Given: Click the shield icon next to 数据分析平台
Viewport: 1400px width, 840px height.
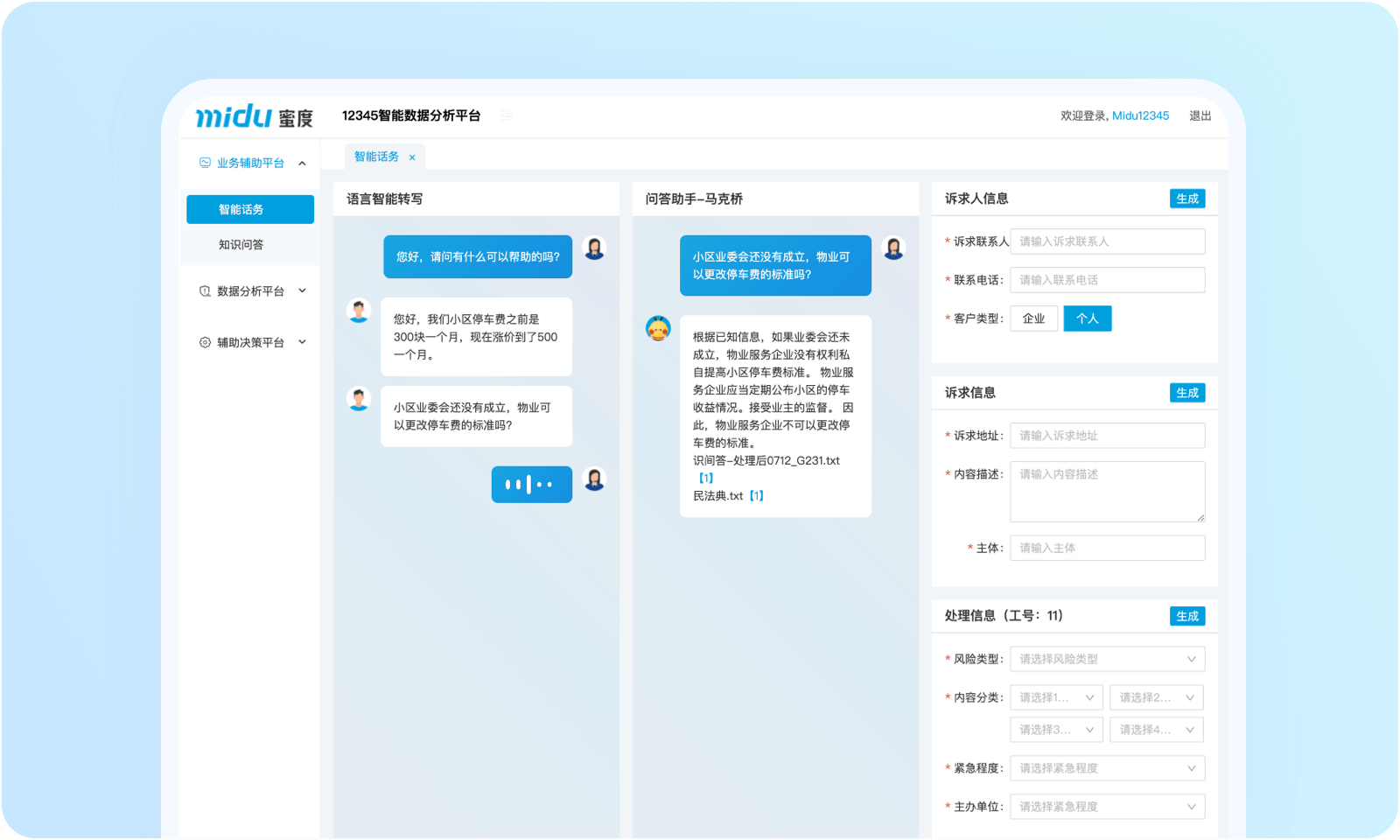Looking at the screenshot, I should [x=205, y=291].
